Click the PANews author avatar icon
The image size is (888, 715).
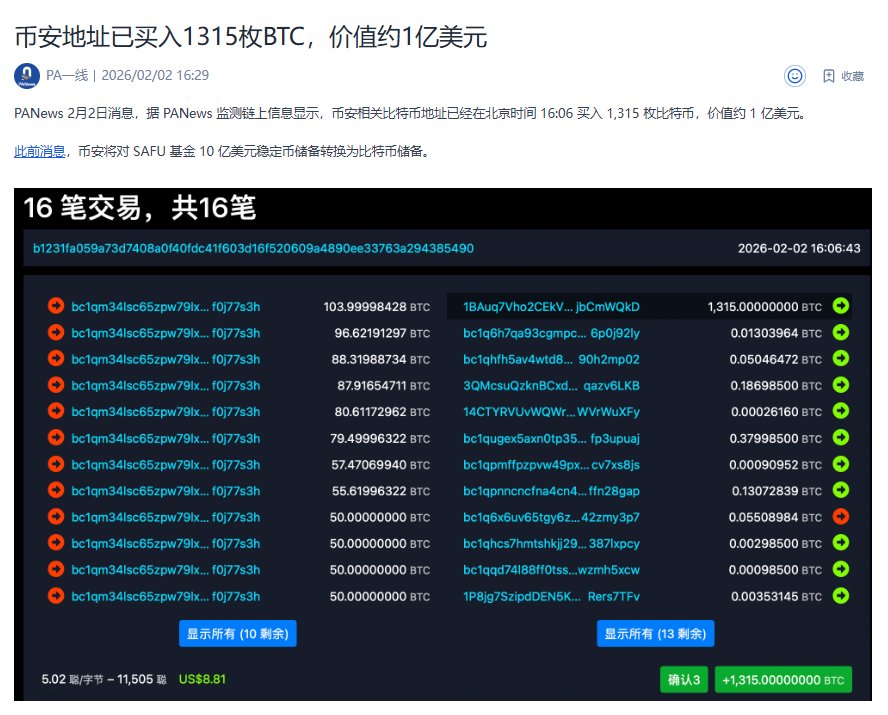[x=27, y=75]
